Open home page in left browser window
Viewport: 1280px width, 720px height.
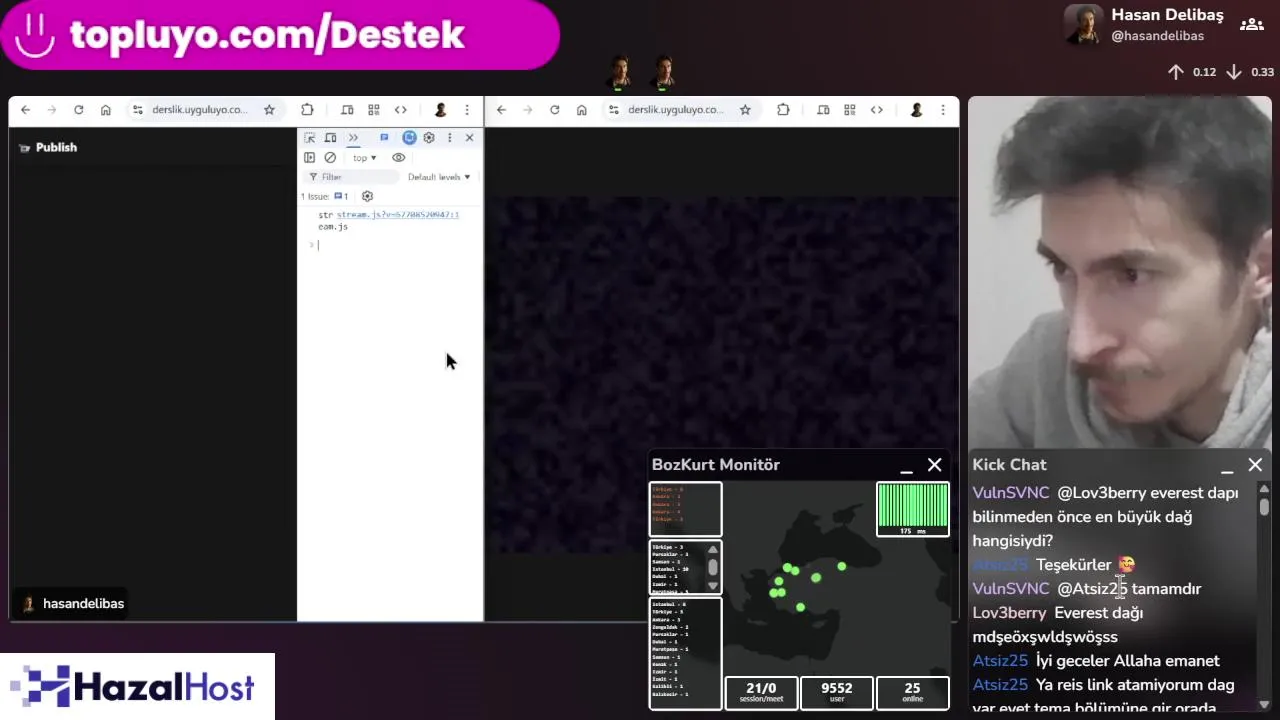tap(106, 110)
